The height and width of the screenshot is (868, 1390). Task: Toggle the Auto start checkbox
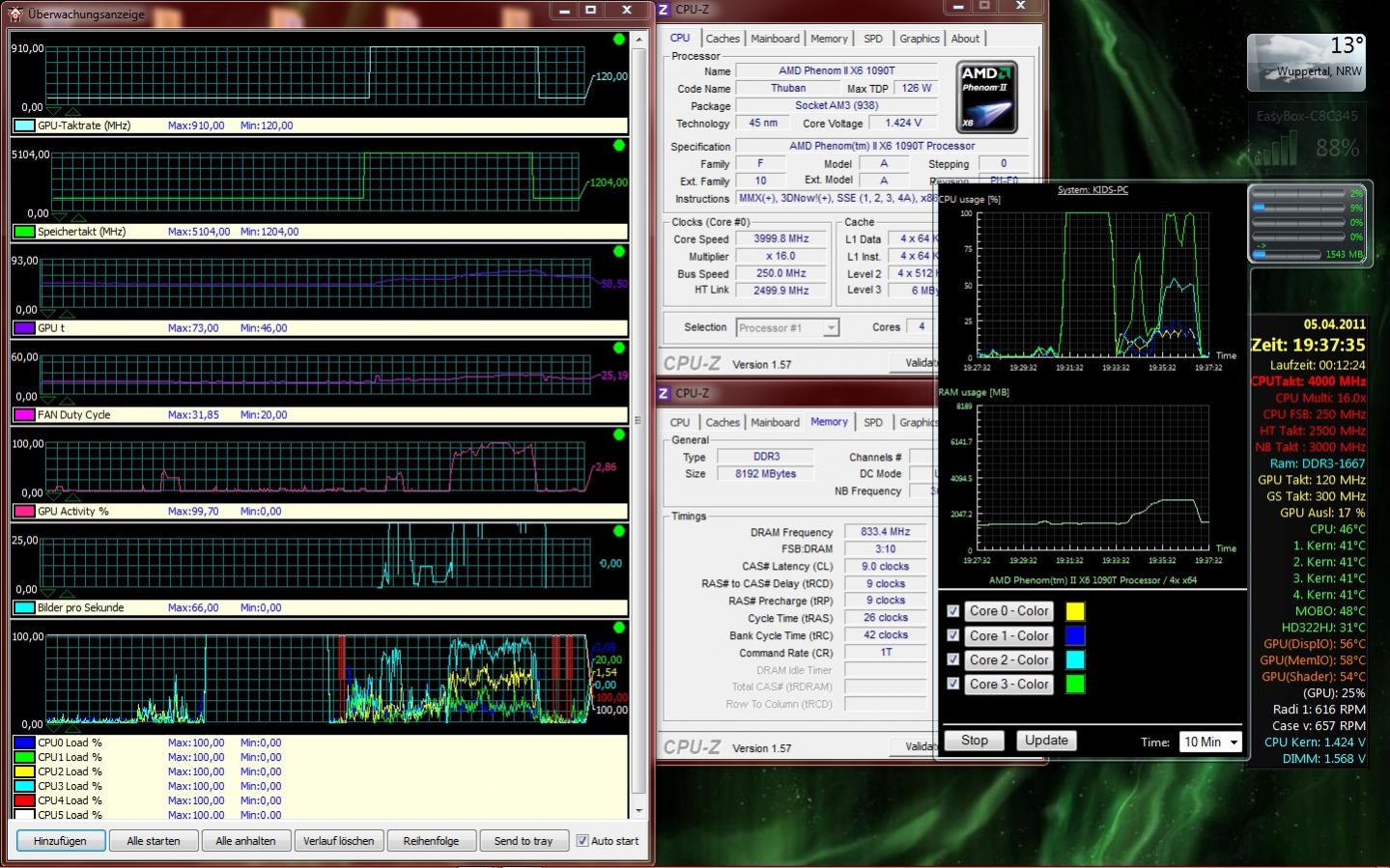(582, 841)
